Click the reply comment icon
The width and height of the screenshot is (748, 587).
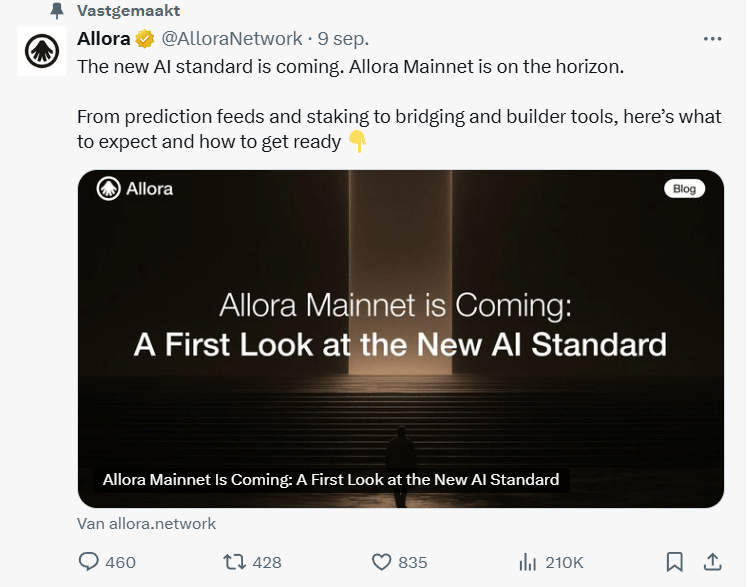coord(88,562)
